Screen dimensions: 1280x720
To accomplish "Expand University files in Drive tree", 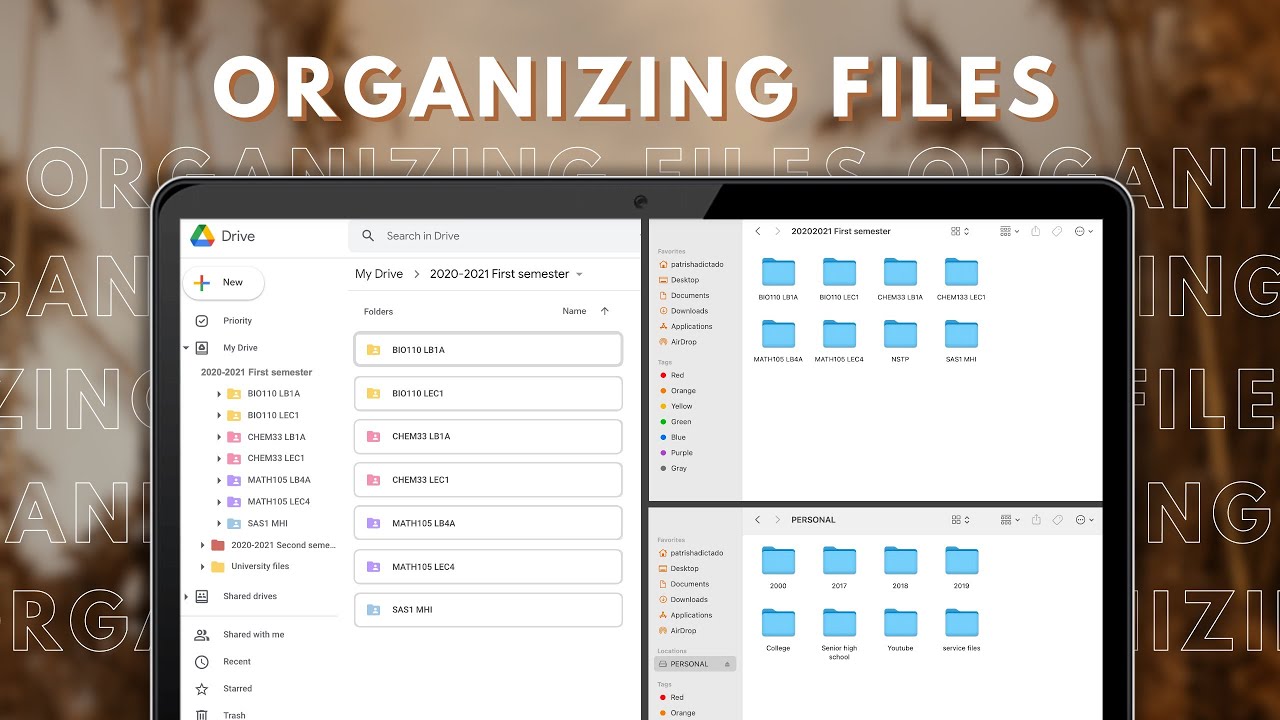I will (x=203, y=567).
